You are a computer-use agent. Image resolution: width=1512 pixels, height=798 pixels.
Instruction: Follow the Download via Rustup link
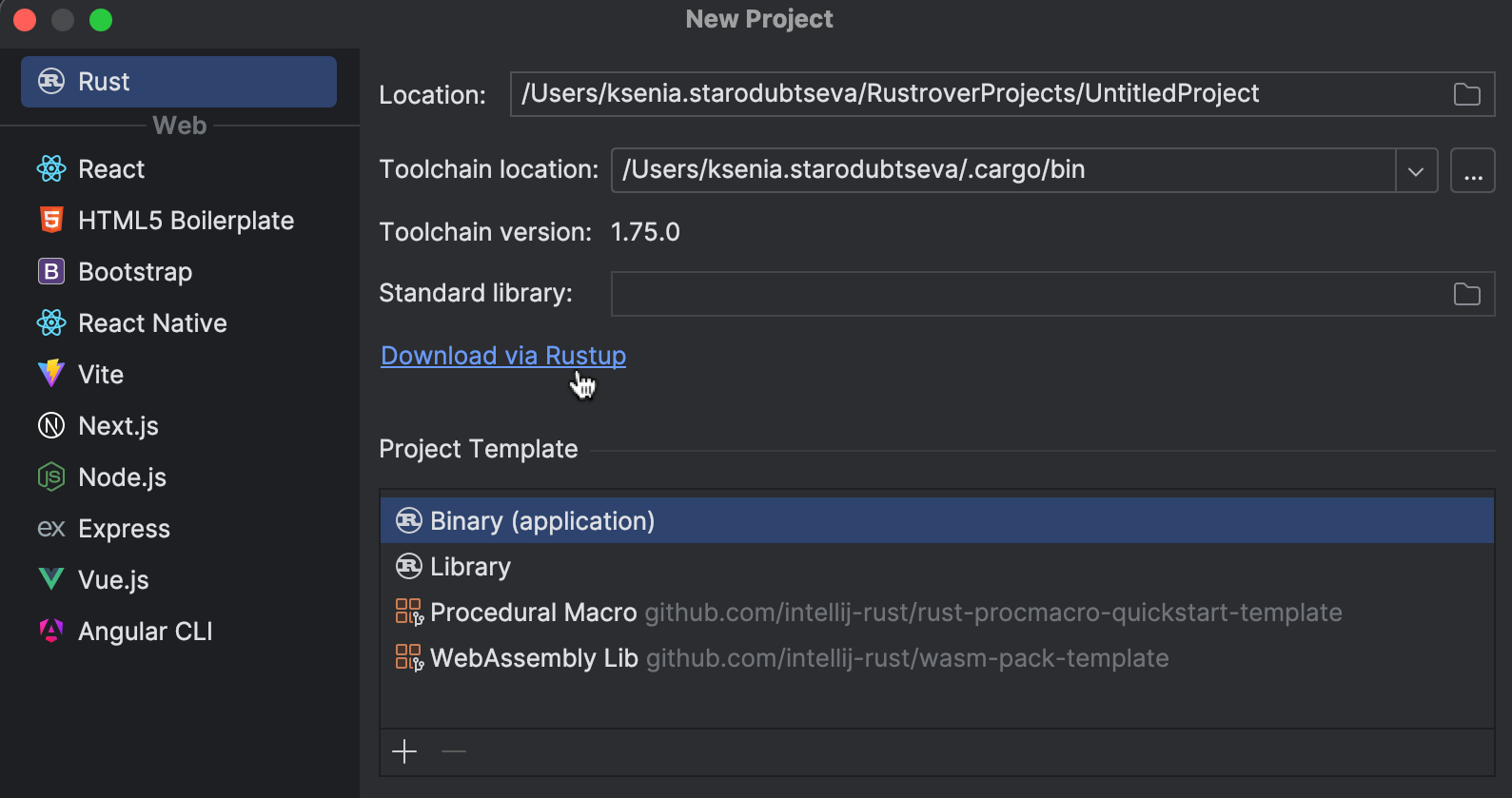point(503,356)
